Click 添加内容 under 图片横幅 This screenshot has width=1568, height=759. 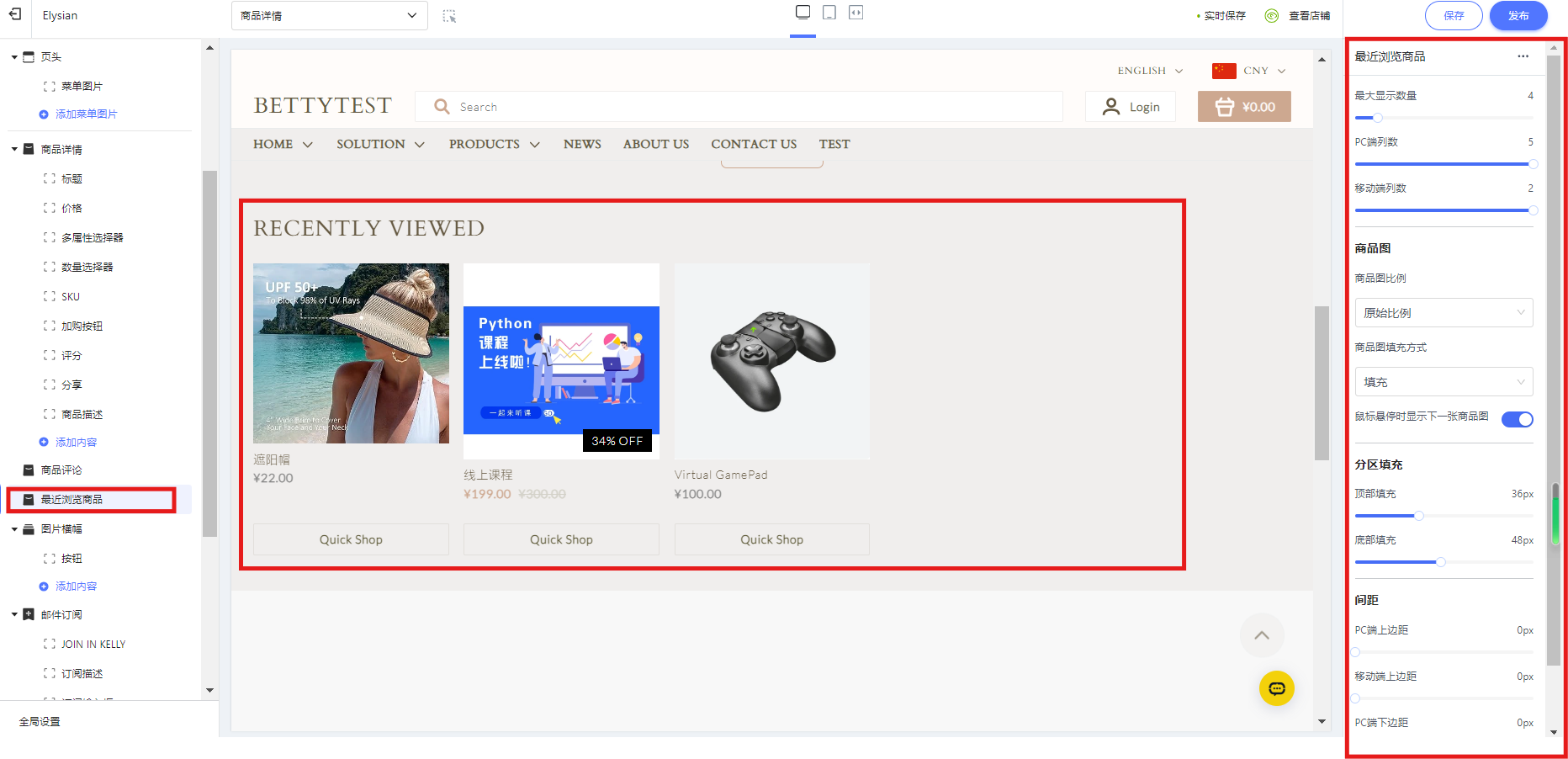76,586
